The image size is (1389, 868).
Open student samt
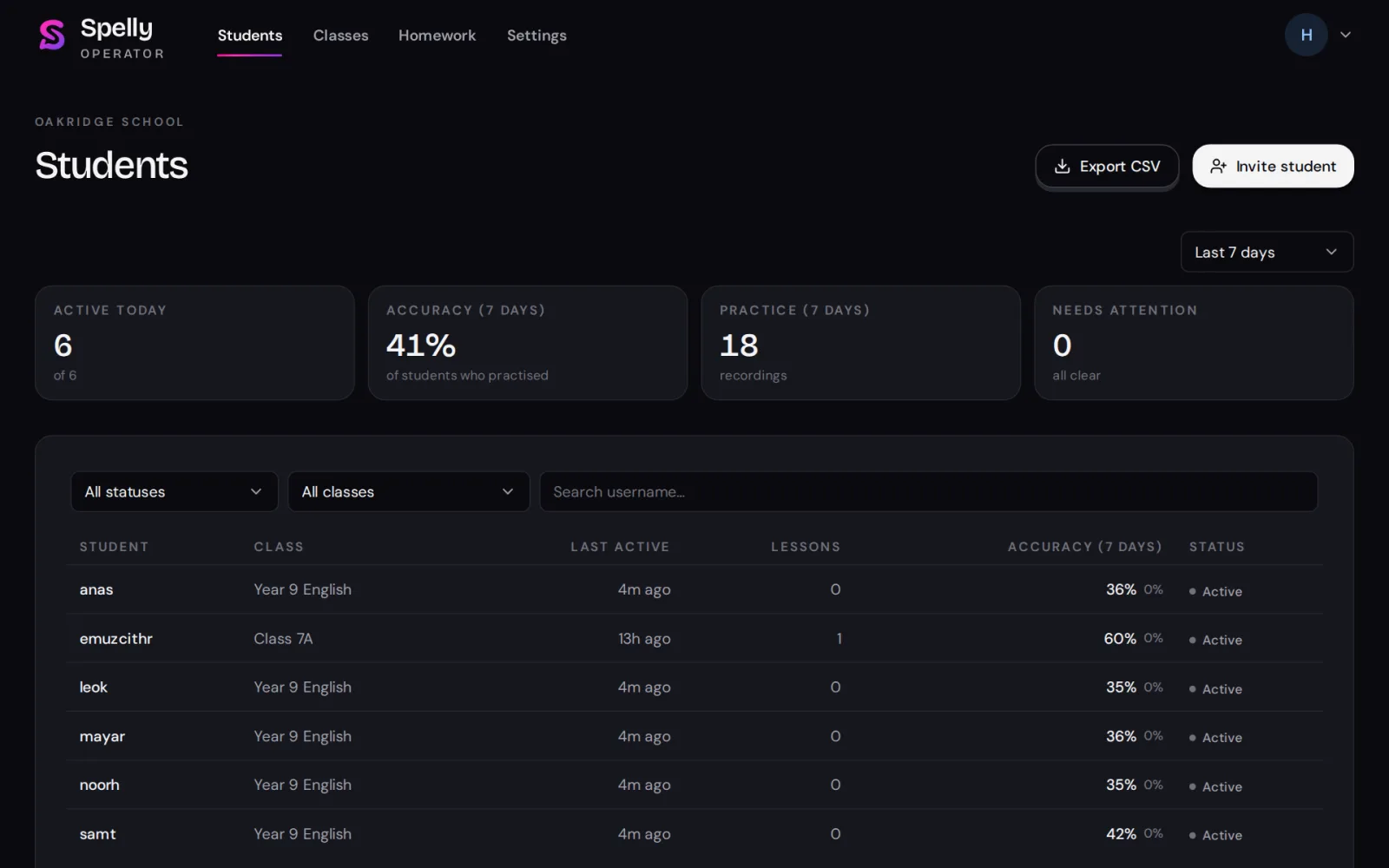[97, 833]
